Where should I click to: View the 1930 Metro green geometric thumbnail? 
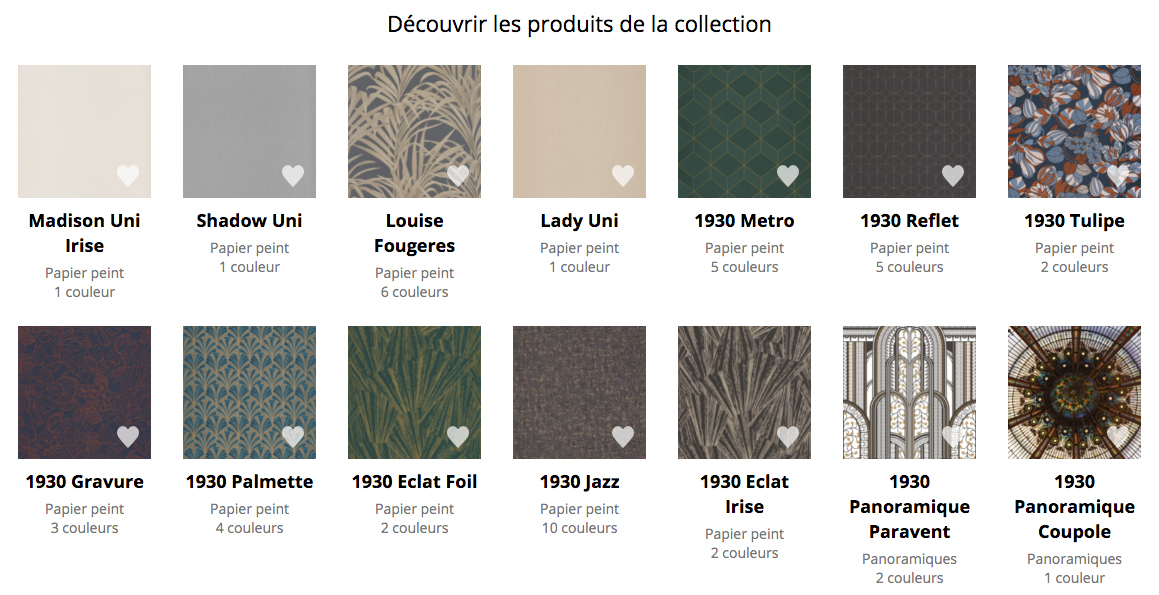click(744, 132)
